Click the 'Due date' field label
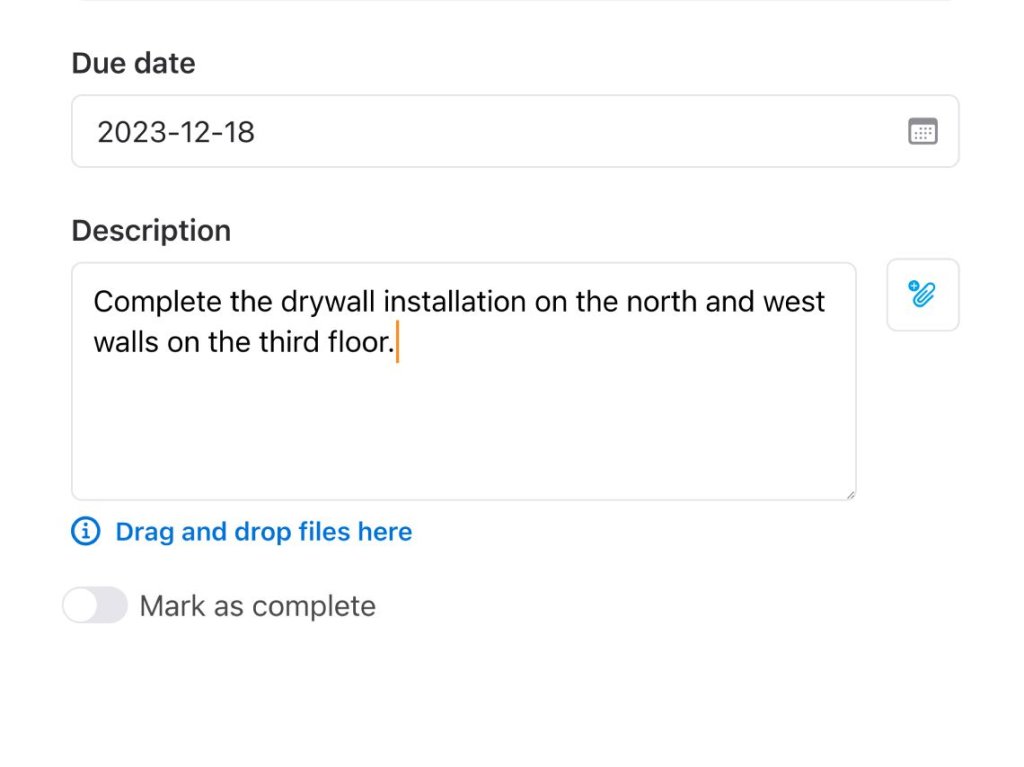 tap(133, 63)
